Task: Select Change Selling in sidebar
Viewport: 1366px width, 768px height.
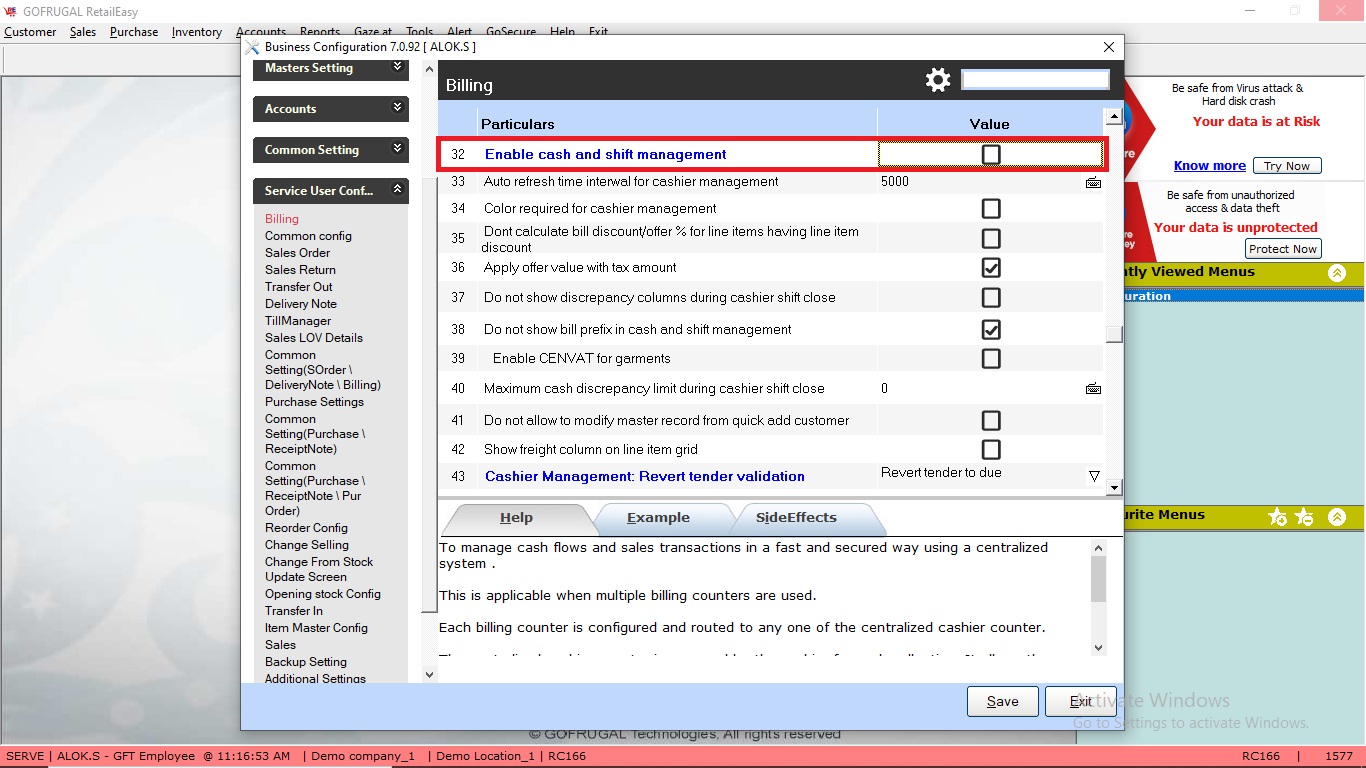Action: click(307, 545)
